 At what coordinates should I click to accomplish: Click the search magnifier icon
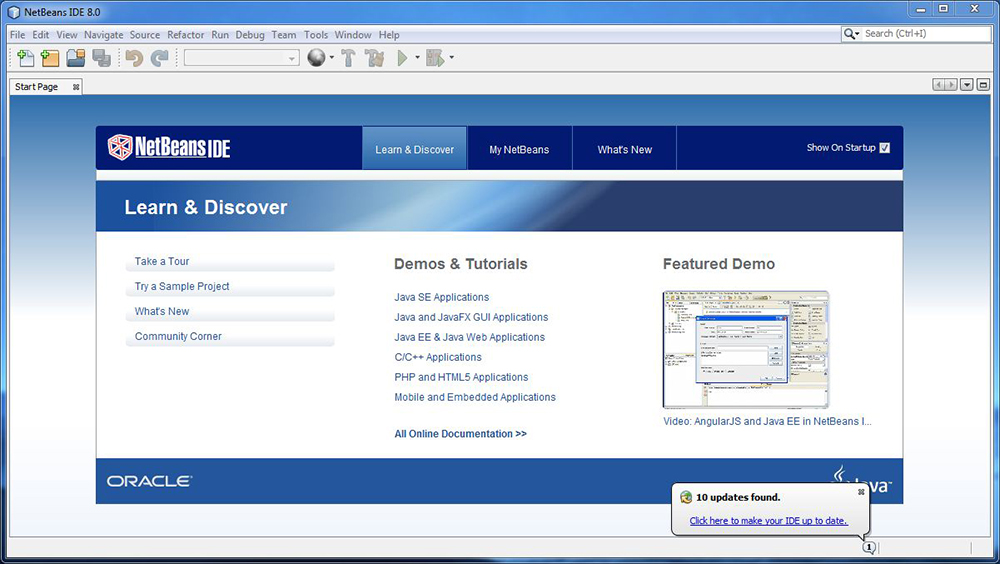coord(849,33)
